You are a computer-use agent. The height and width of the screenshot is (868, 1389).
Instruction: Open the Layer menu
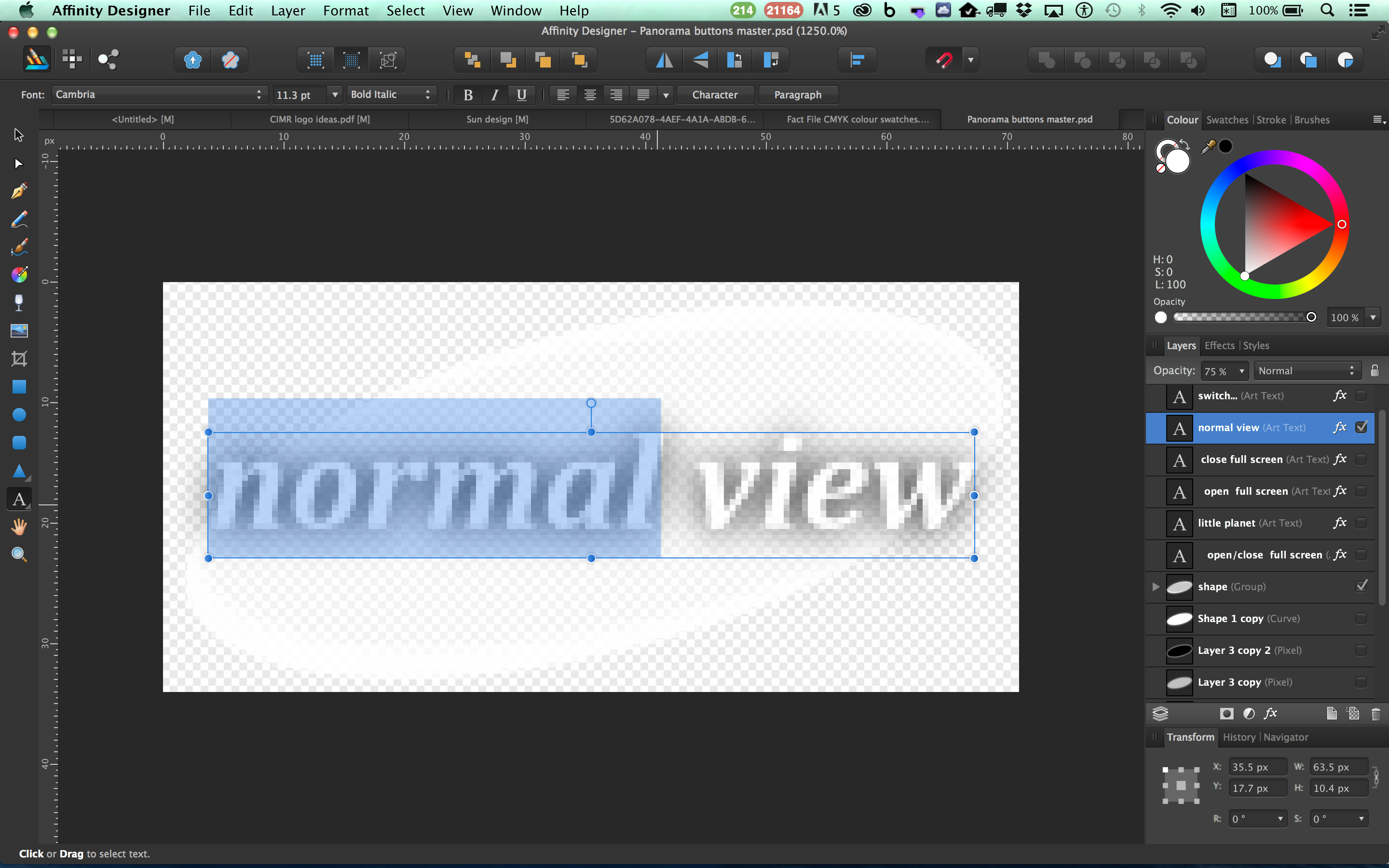(x=287, y=10)
